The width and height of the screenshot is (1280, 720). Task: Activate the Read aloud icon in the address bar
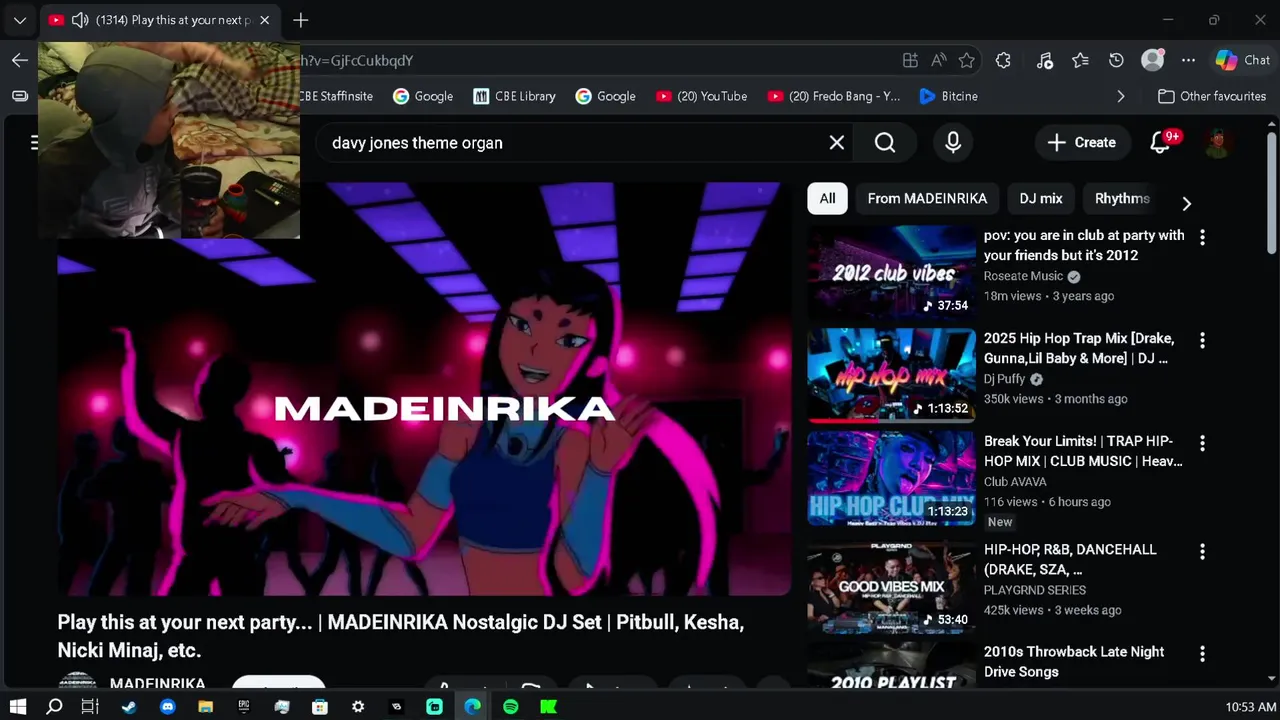point(938,60)
